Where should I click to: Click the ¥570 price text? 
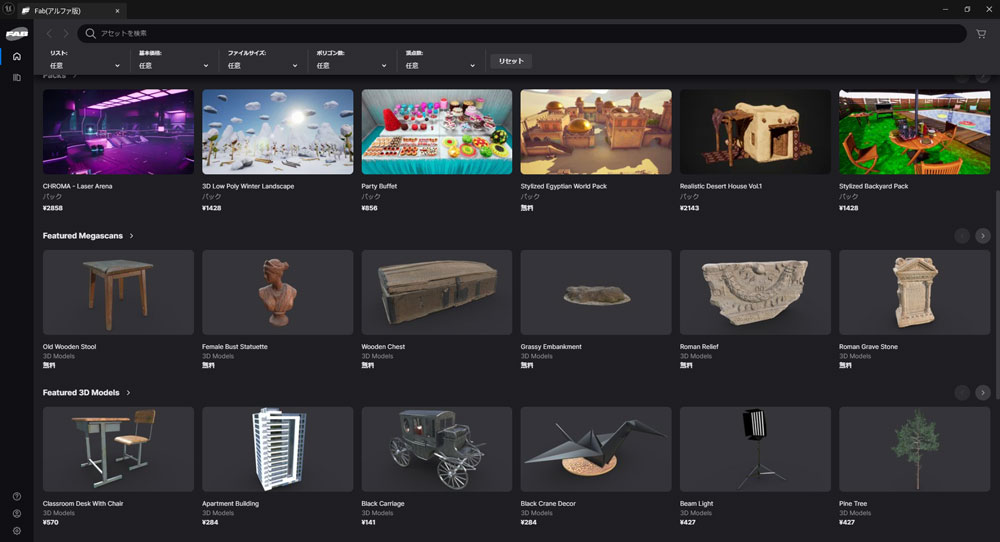pos(50,522)
